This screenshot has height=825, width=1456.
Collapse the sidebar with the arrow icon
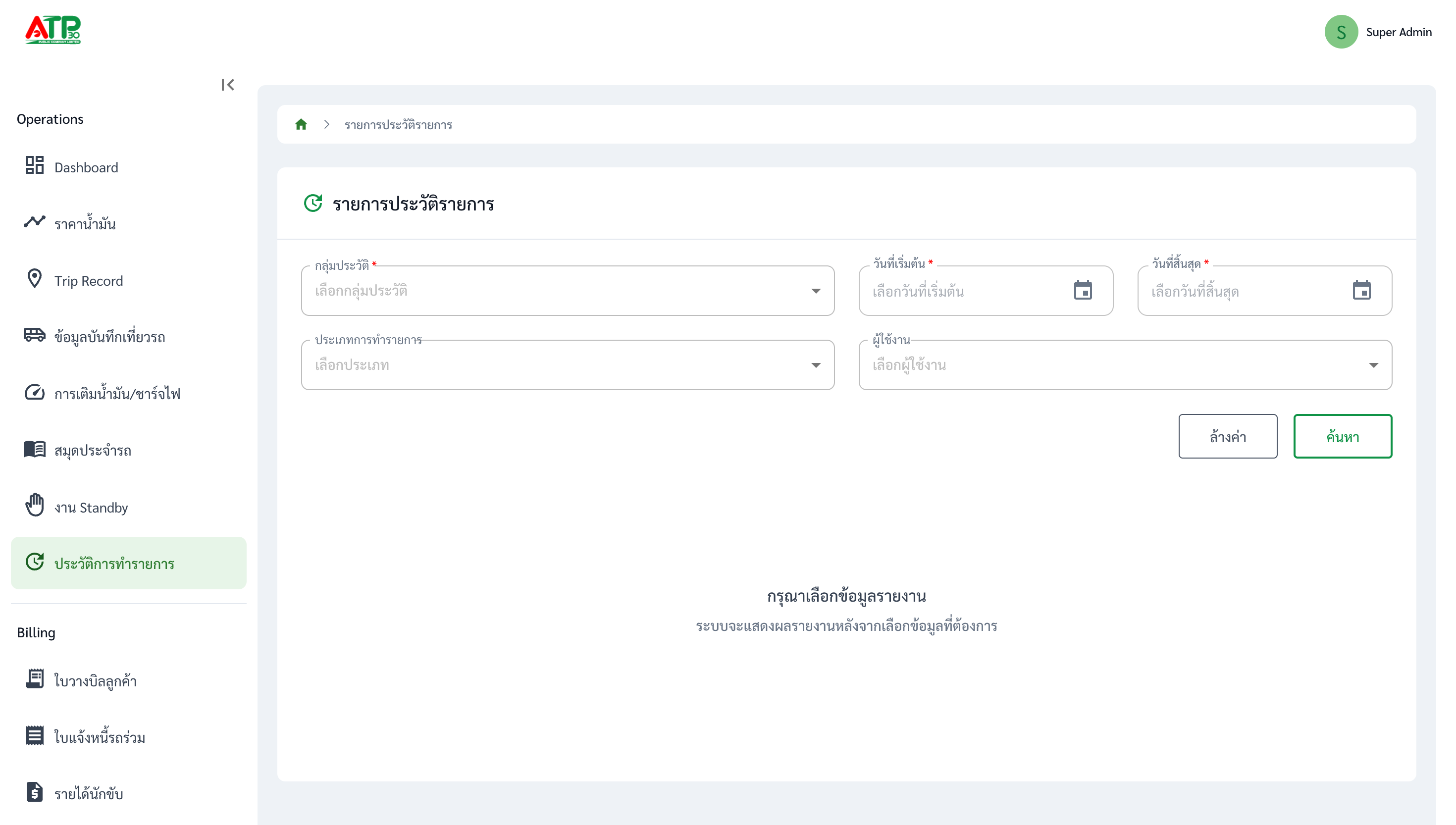point(228,85)
